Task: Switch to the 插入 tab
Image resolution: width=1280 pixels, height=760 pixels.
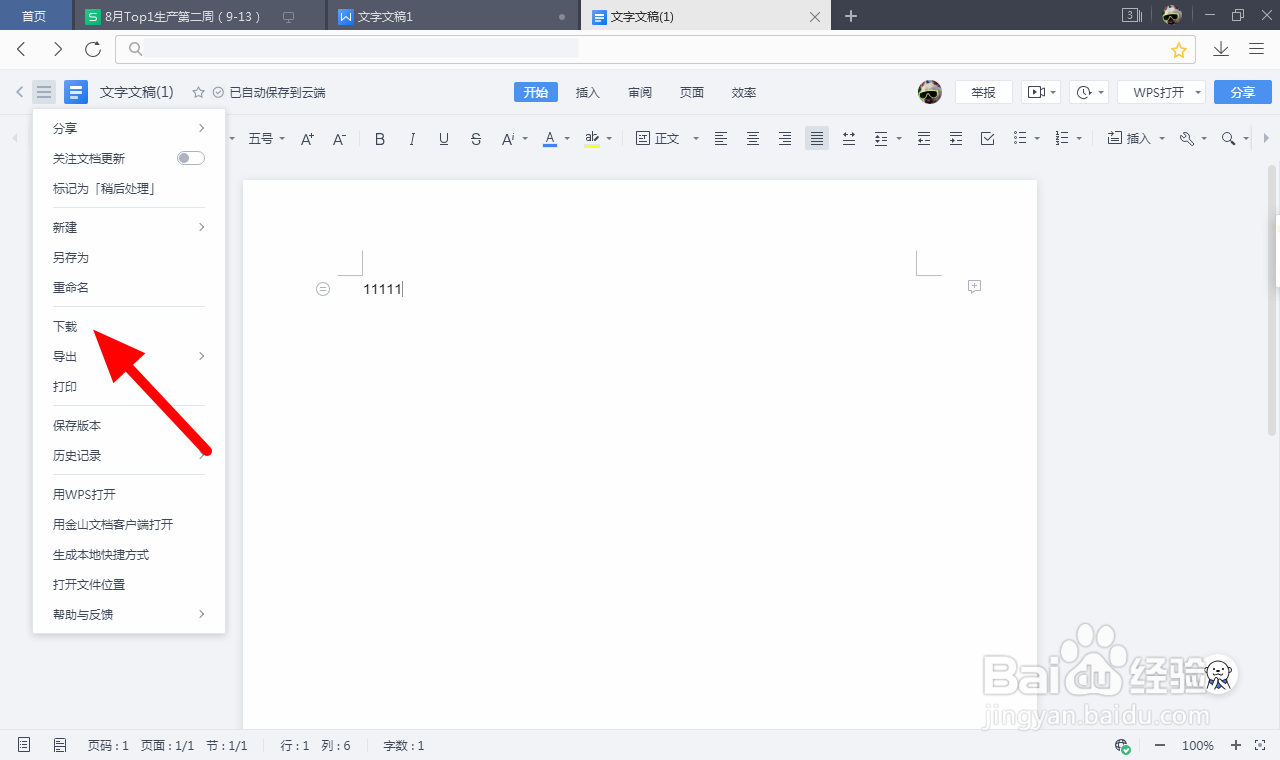Action: point(588,92)
